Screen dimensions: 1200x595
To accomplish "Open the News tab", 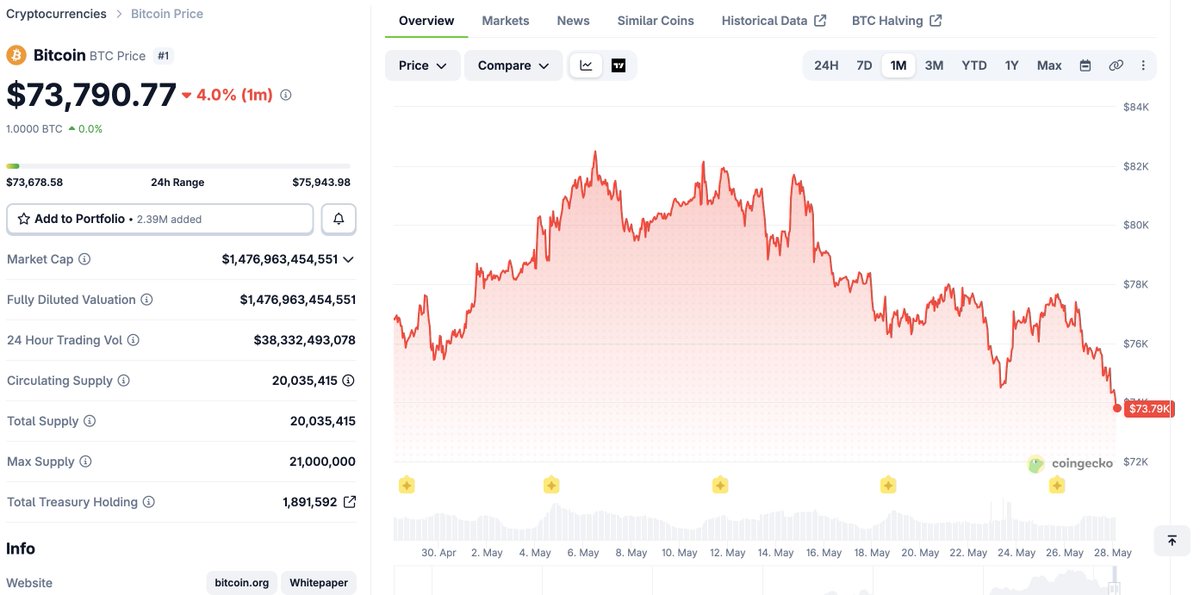I will pyautogui.click(x=573, y=20).
